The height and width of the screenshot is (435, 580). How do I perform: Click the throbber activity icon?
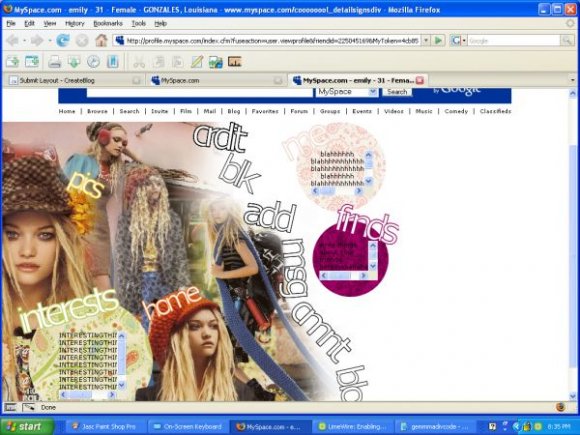click(571, 23)
